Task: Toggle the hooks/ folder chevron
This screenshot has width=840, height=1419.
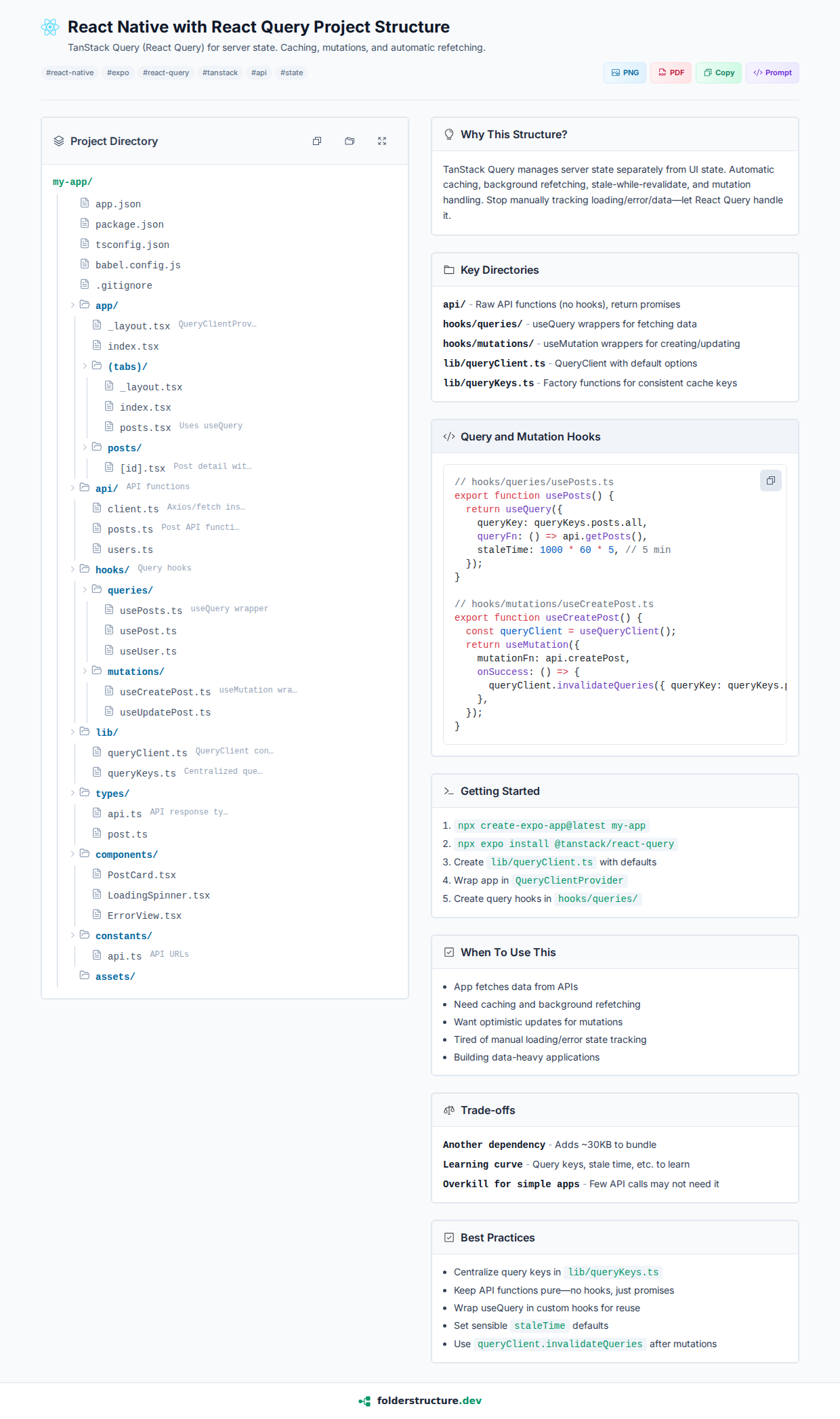Action: click(73, 570)
